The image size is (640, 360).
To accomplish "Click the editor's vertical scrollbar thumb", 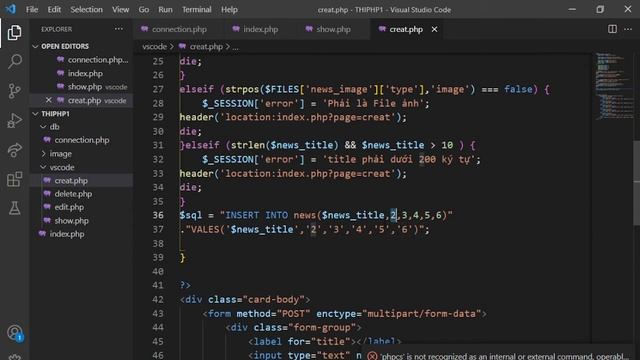I will click(x=636, y=182).
